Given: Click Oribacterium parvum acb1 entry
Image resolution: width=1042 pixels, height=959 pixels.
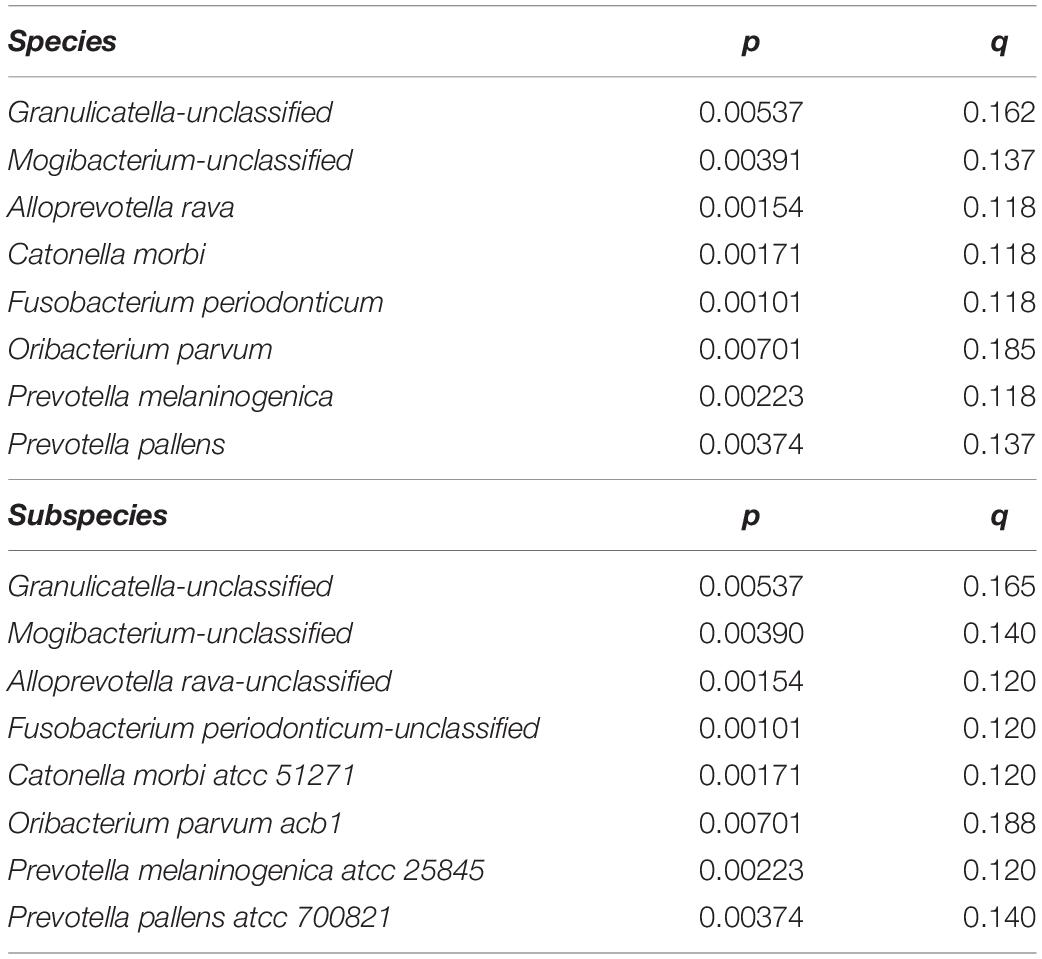Looking at the screenshot, I should [x=174, y=823].
